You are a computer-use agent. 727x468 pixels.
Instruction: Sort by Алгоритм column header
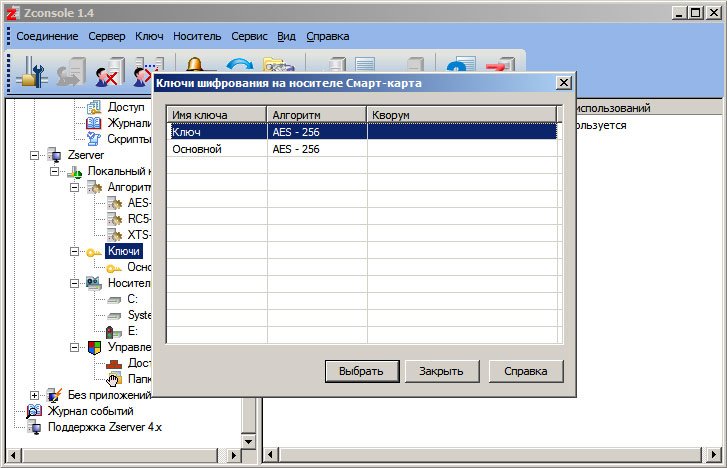[317, 115]
